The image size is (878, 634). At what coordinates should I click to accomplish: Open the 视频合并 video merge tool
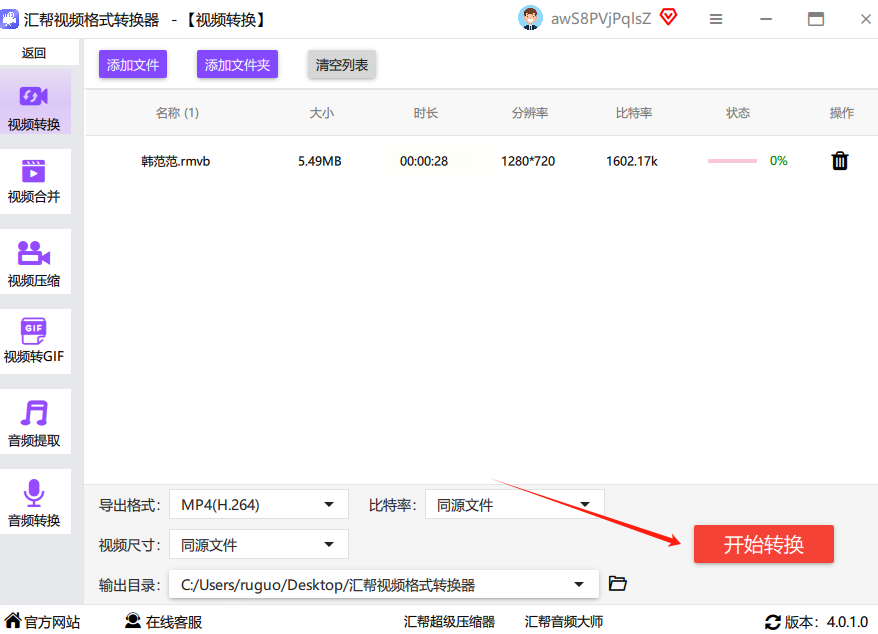[x=34, y=181]
